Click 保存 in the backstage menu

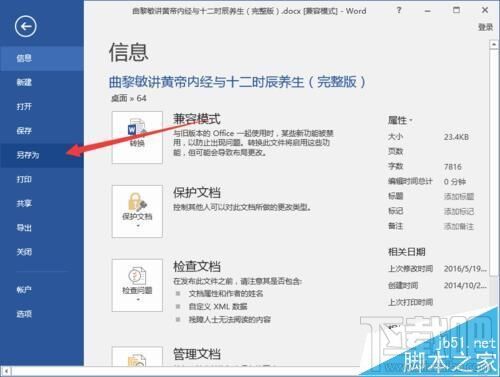pos(42,131)
